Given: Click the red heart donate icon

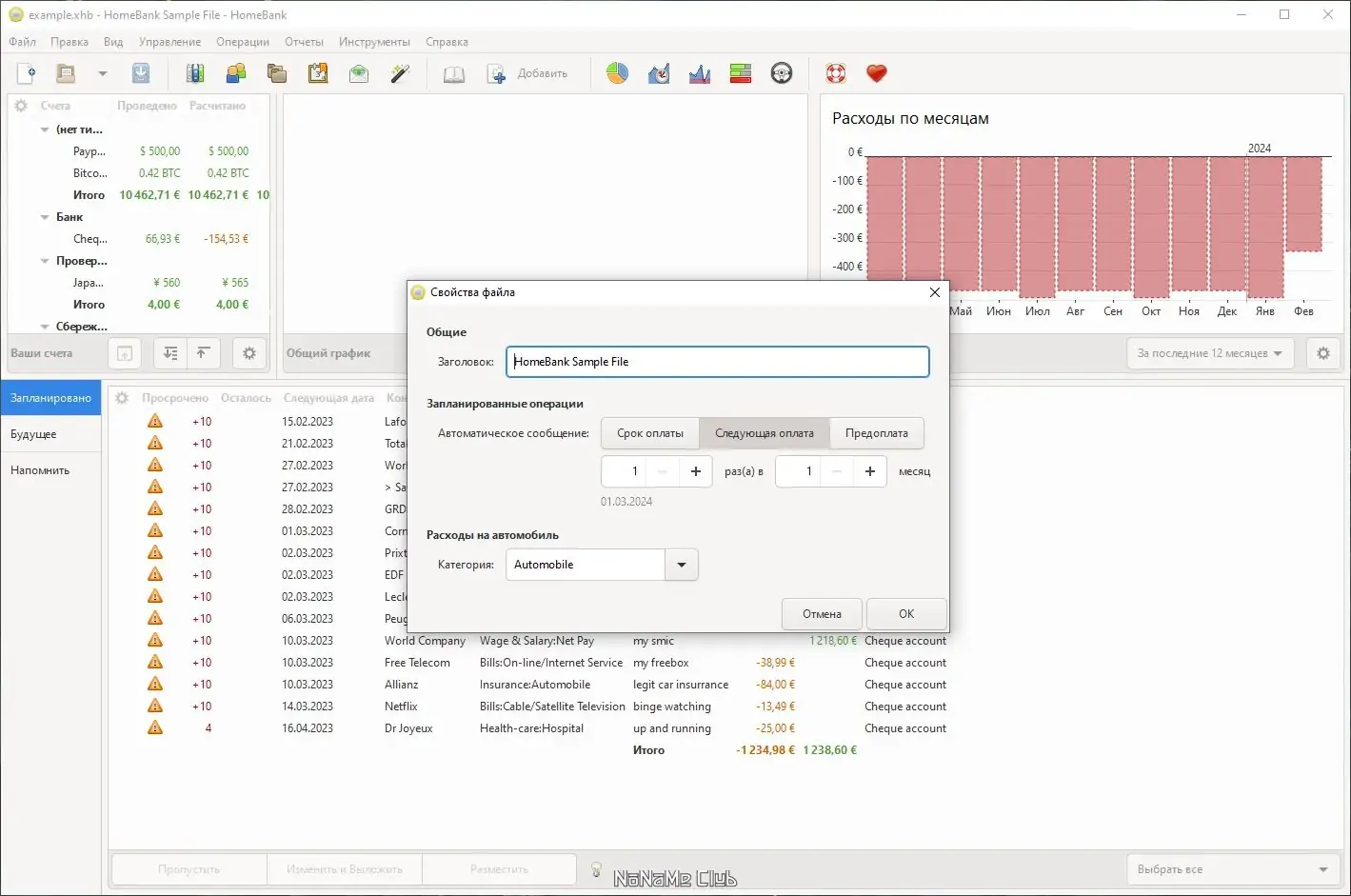Looking at the screenshot, I should (877, 73).
